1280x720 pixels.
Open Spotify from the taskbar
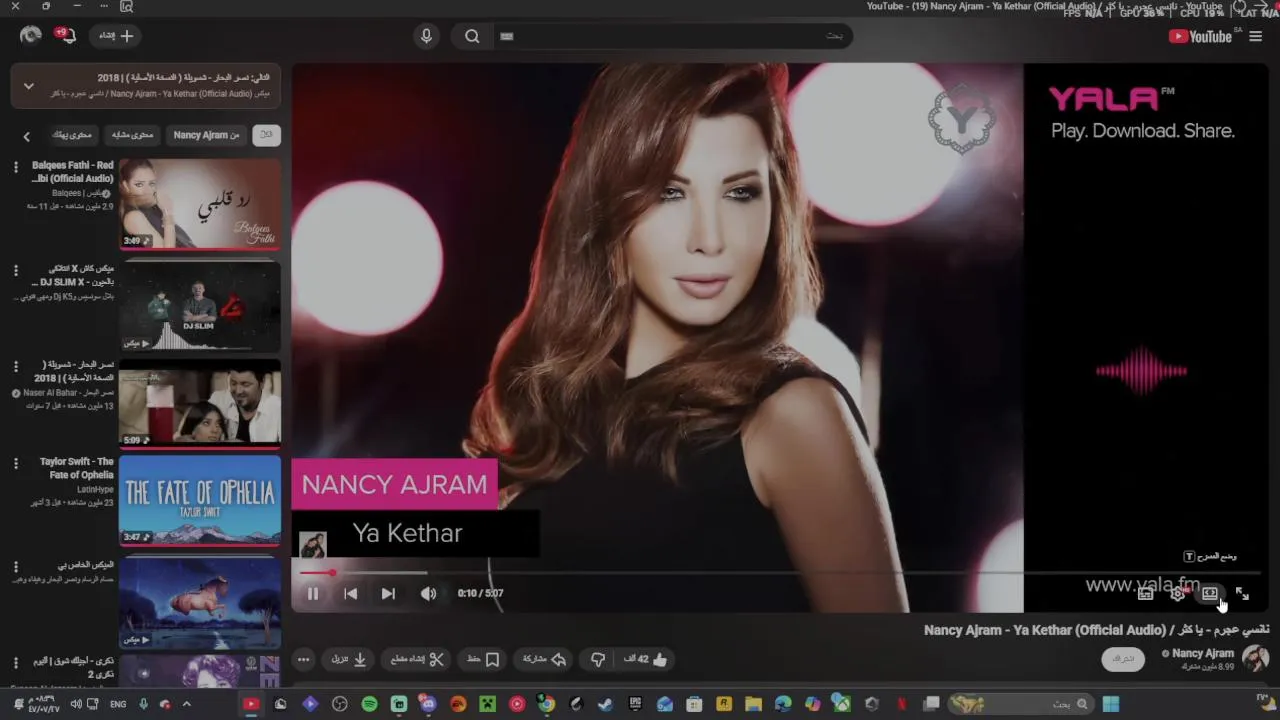[369, 704]
